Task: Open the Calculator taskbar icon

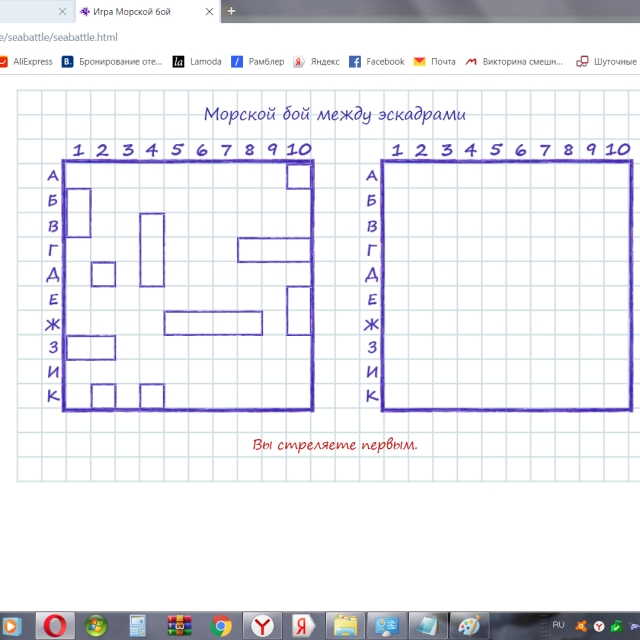Action: pos(138,625)
